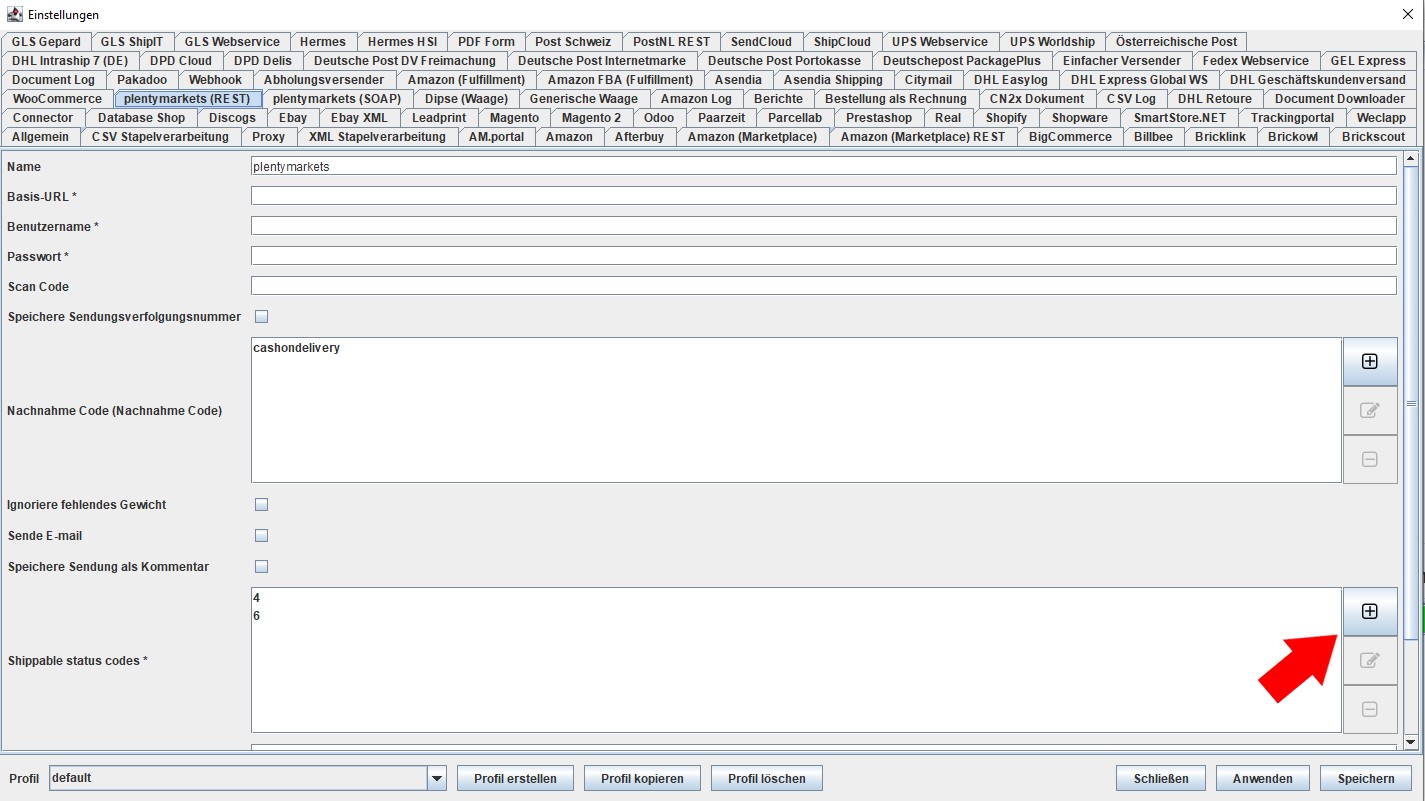Click the Benutzername input field
1425x801 pixels.
tap(823, 226)
